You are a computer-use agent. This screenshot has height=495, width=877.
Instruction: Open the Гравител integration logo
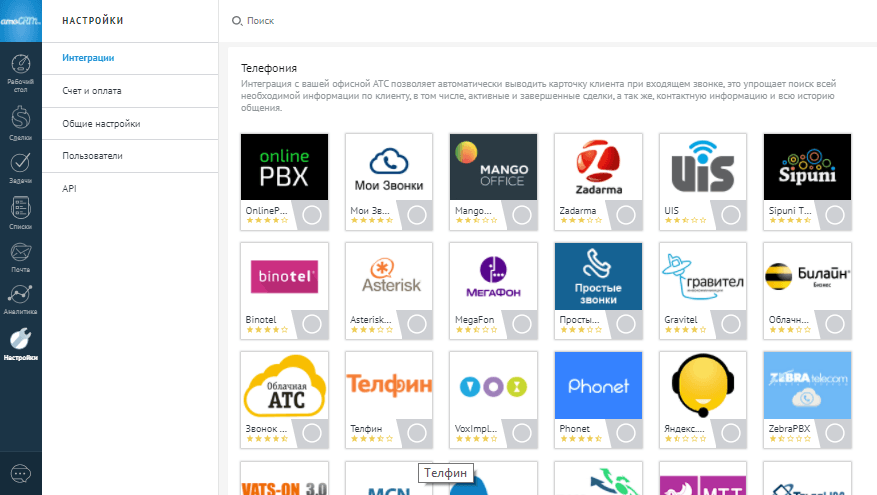(x=702, y=276)
